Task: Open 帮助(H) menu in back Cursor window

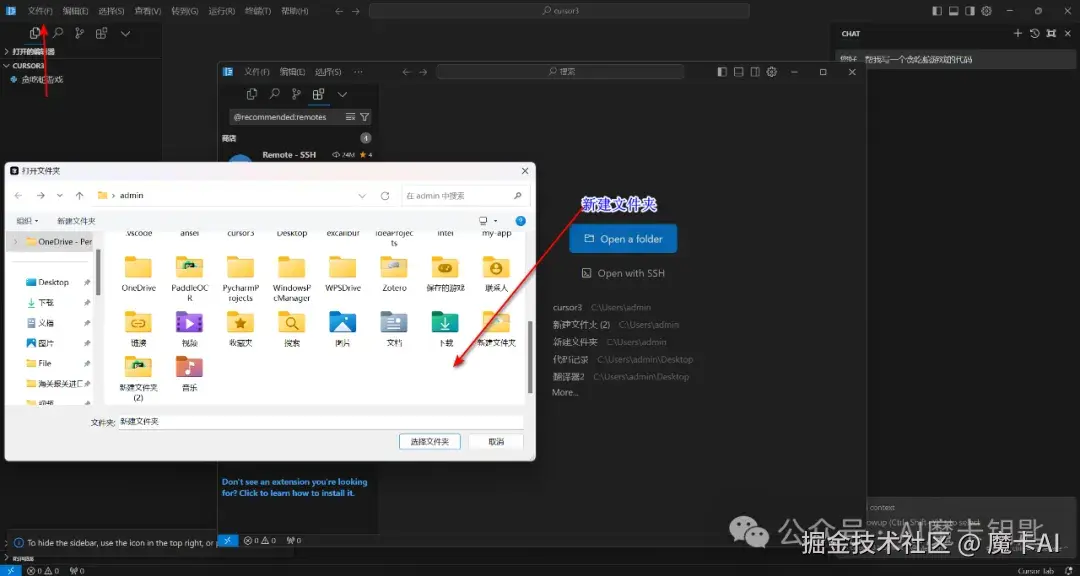Action: (295, 11)
